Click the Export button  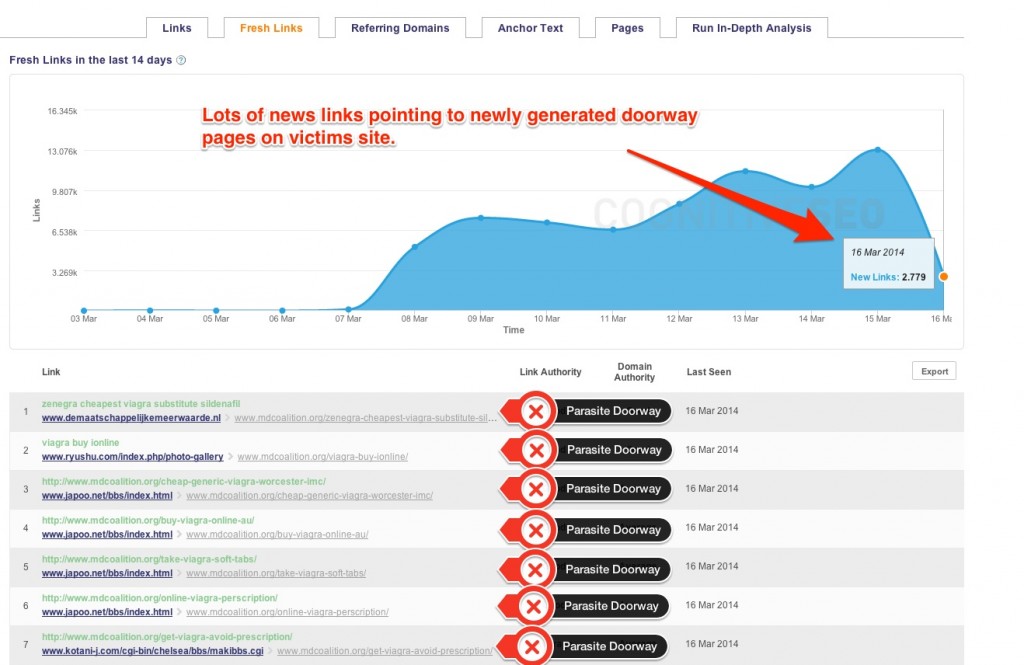coord(933,370)
